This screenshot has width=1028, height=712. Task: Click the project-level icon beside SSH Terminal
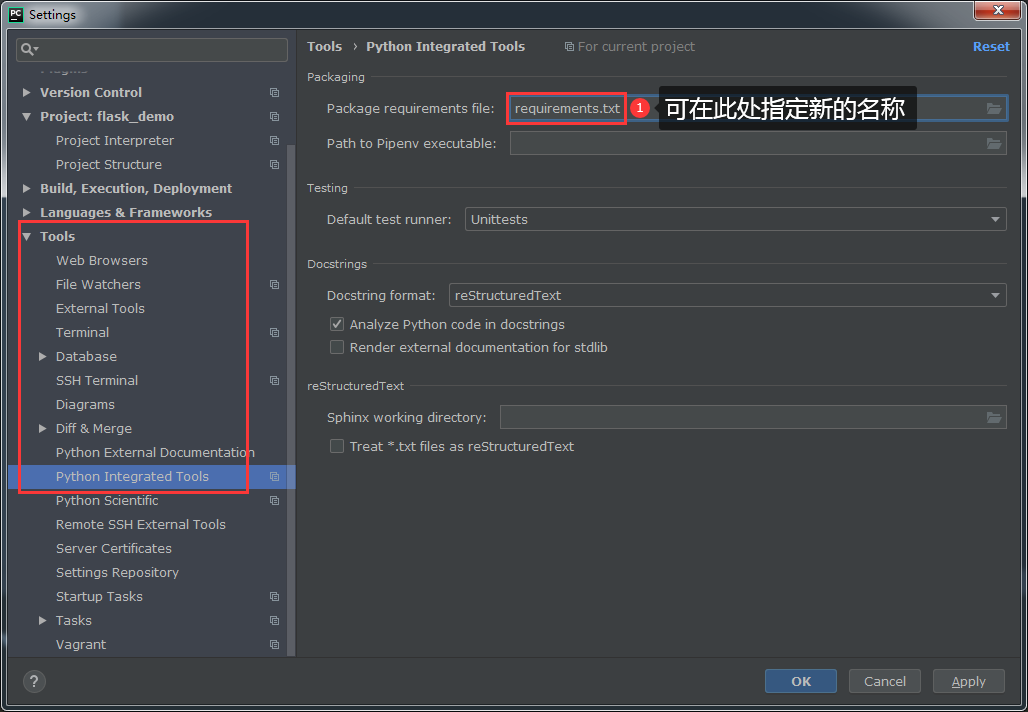tap(275, 380)
